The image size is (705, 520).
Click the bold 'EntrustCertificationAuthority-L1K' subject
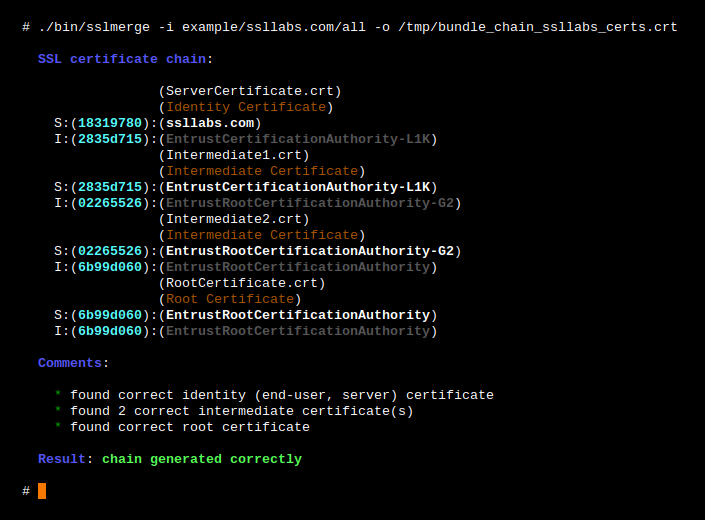(x=298, y=187)
